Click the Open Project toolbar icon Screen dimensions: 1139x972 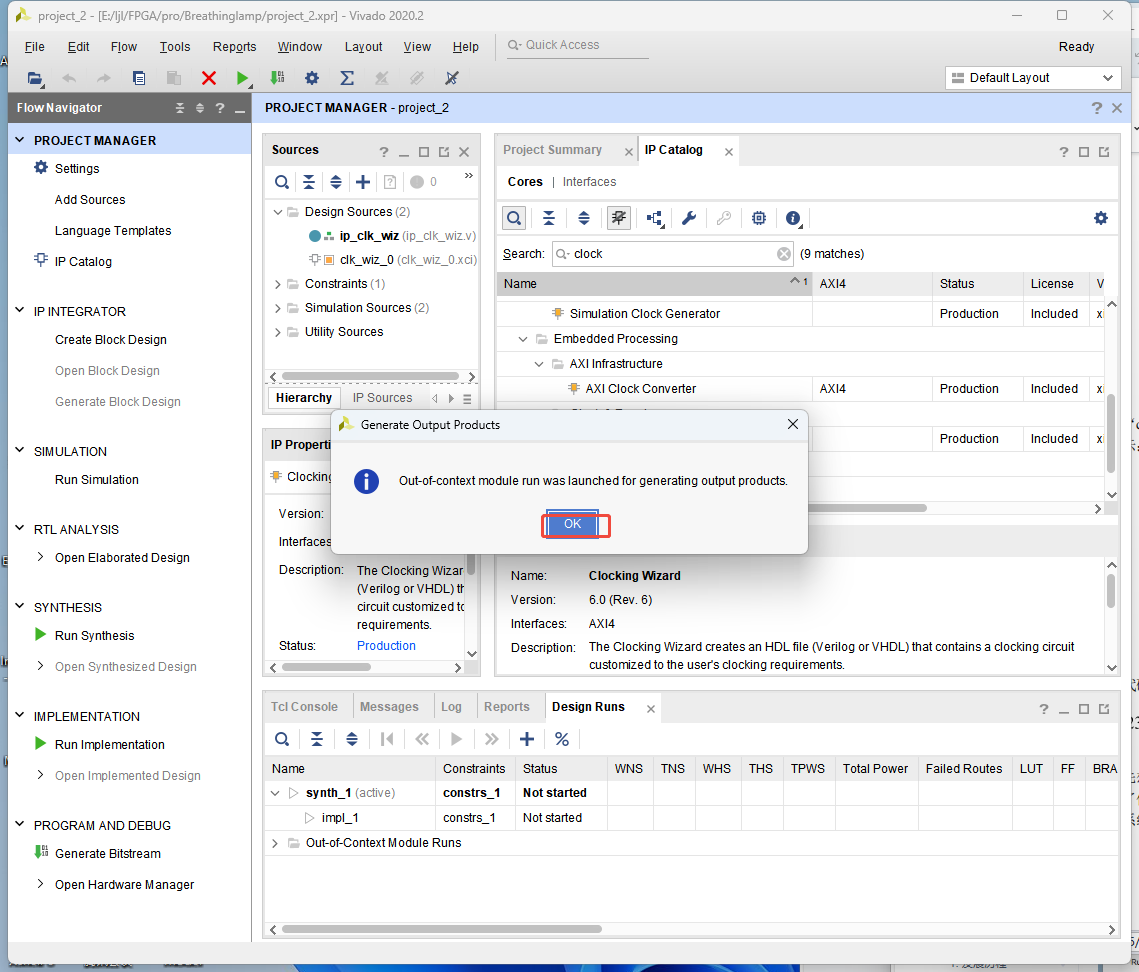[x=35, y=78]
